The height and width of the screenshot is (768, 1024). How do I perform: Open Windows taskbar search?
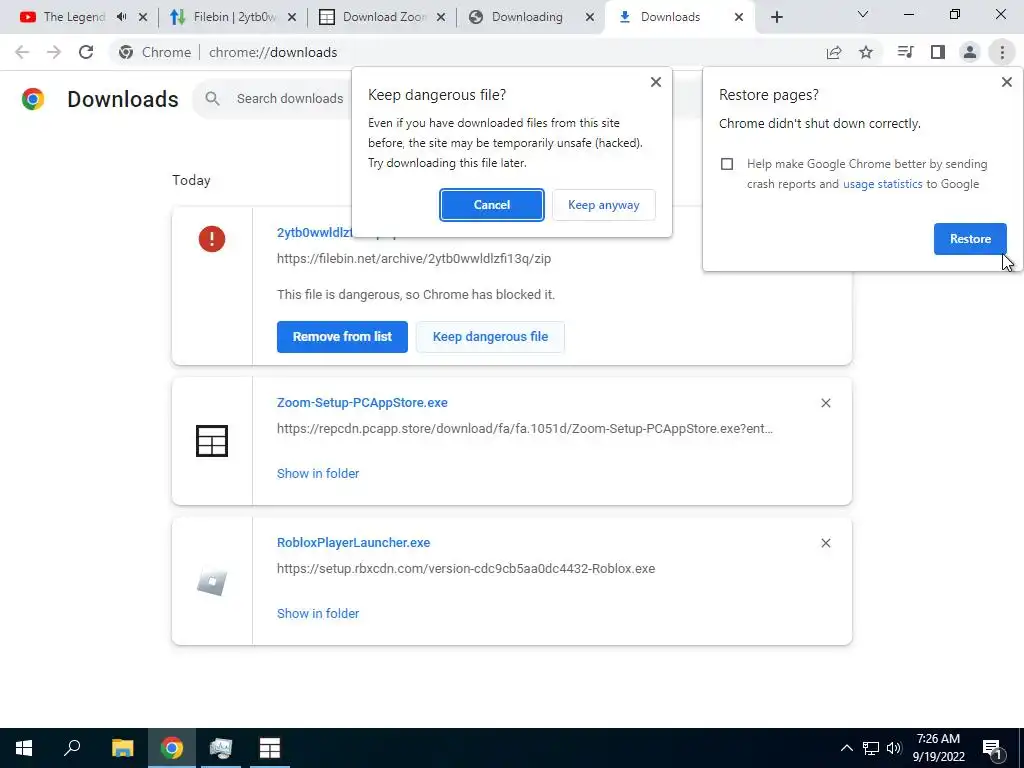(x=72, y=748)
